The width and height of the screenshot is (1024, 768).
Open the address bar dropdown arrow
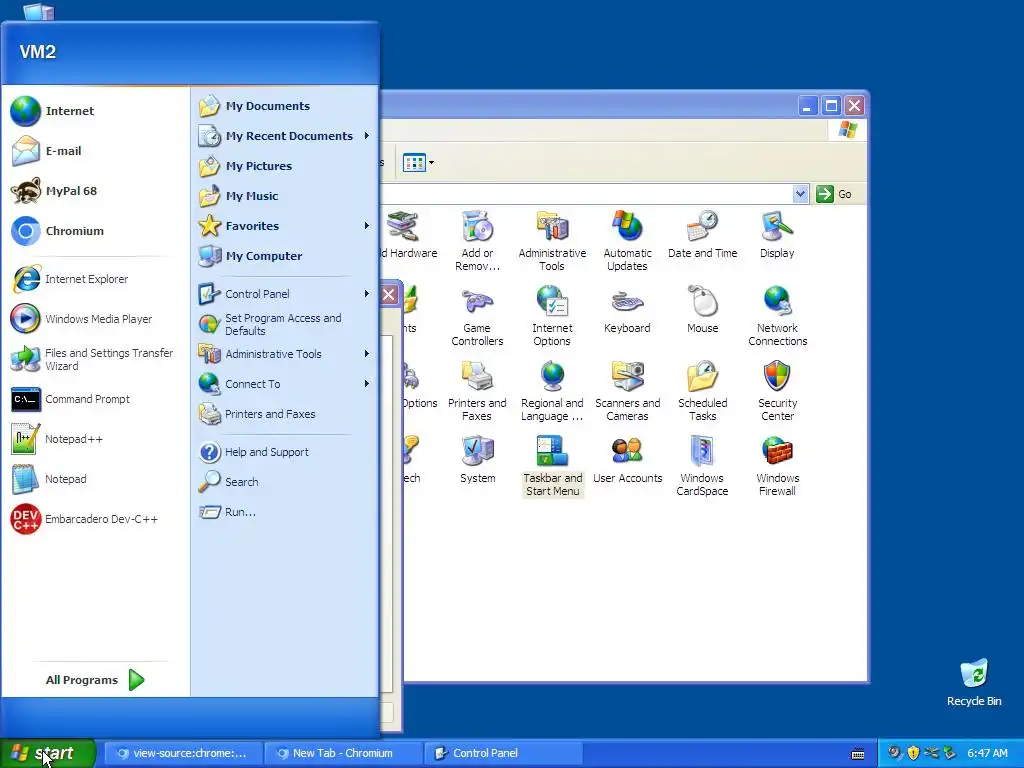pyautogui.click(x=800, y=194)
